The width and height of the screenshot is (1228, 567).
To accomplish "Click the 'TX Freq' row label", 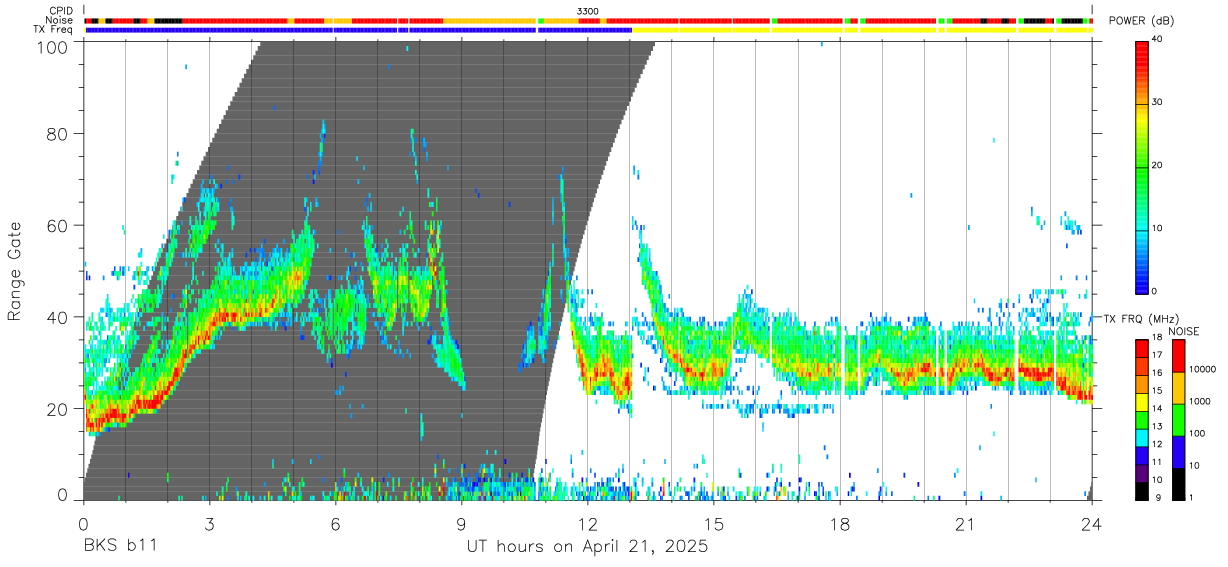I will [54, 30].
